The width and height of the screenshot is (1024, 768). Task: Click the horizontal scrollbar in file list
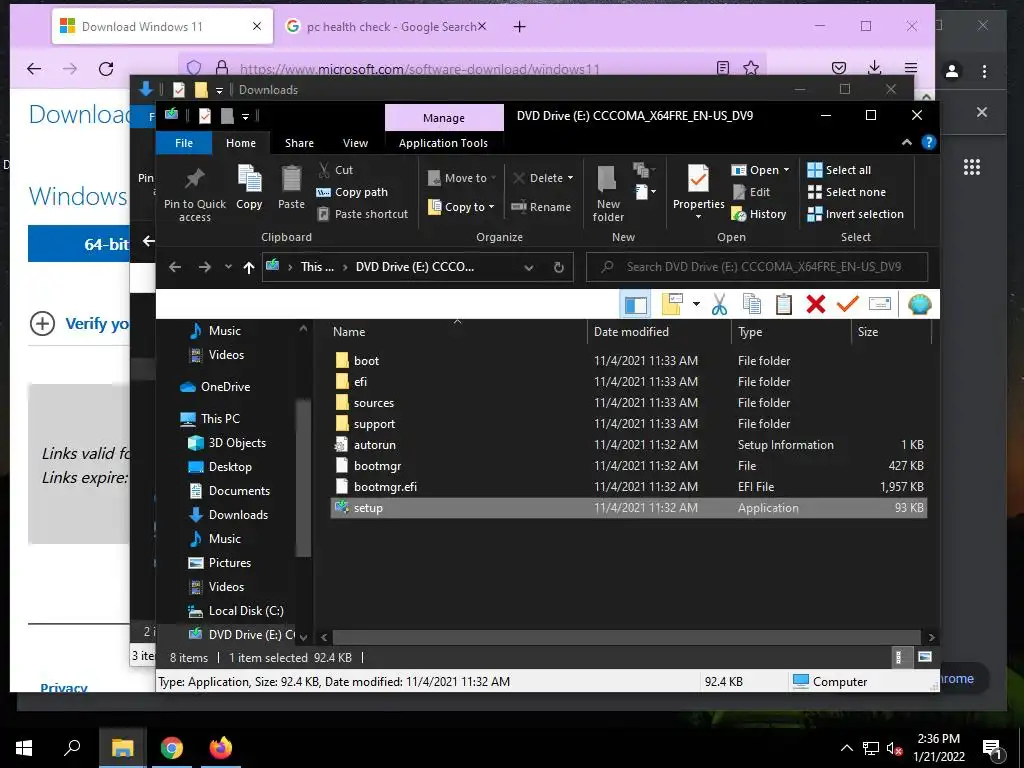[x=626, y=637]
